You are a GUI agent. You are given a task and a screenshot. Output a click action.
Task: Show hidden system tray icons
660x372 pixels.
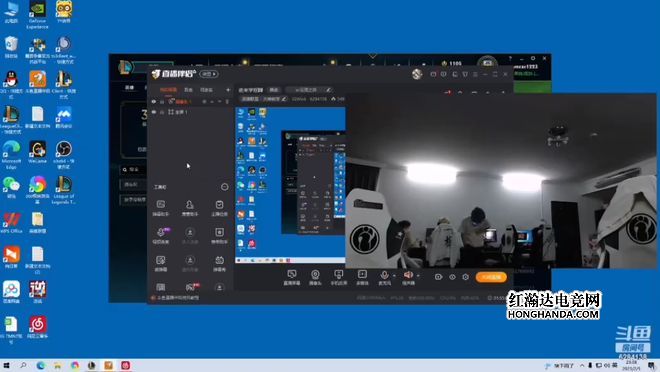pyautogui.click(x=582, y=365)
